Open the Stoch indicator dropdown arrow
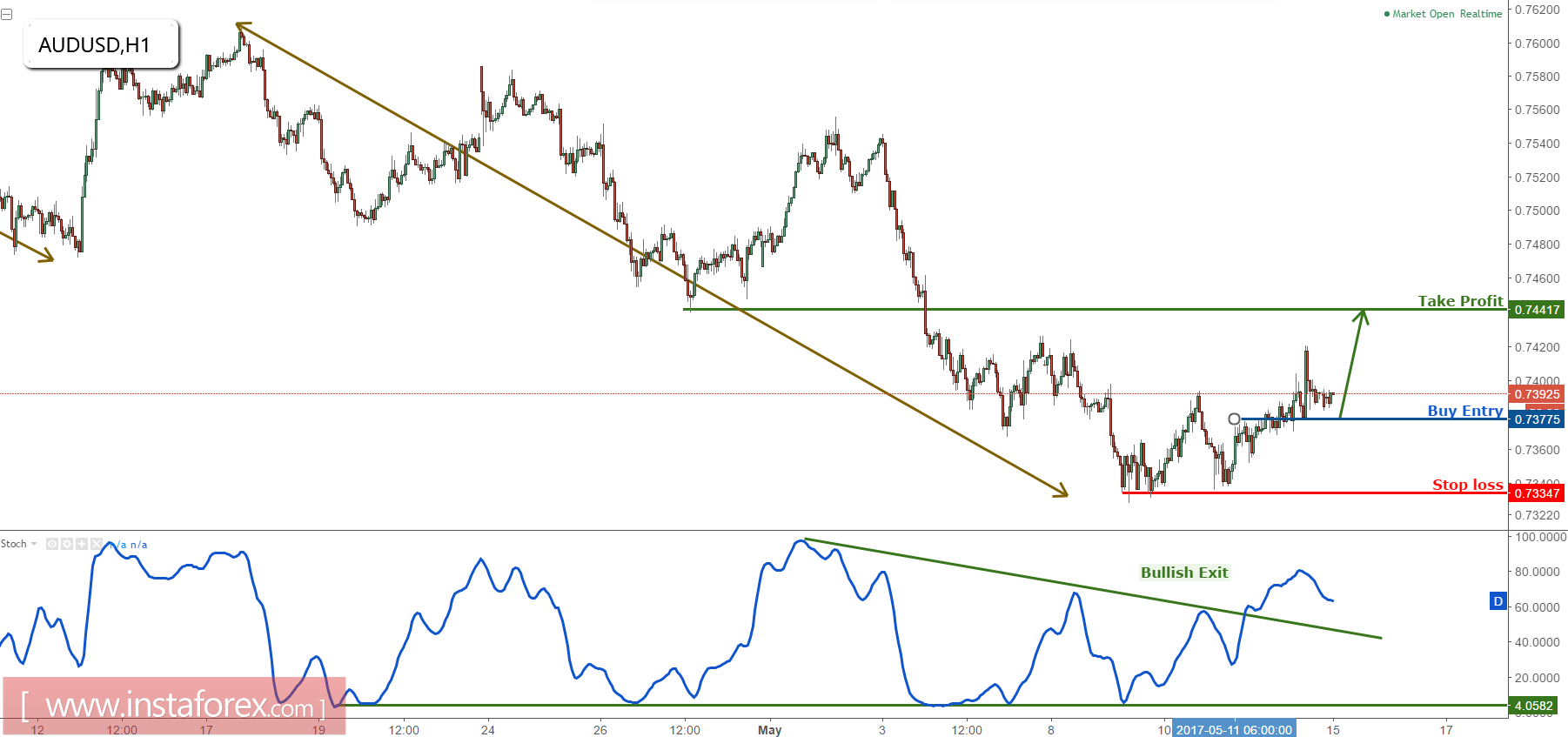The image size is (1568, 737). [x=34, y=544]
